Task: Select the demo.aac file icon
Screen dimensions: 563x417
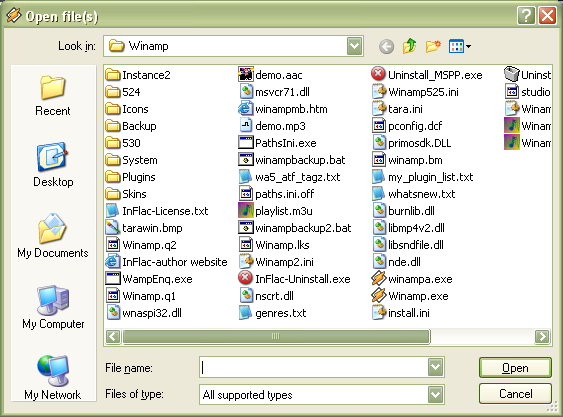Action: point(246,74)
